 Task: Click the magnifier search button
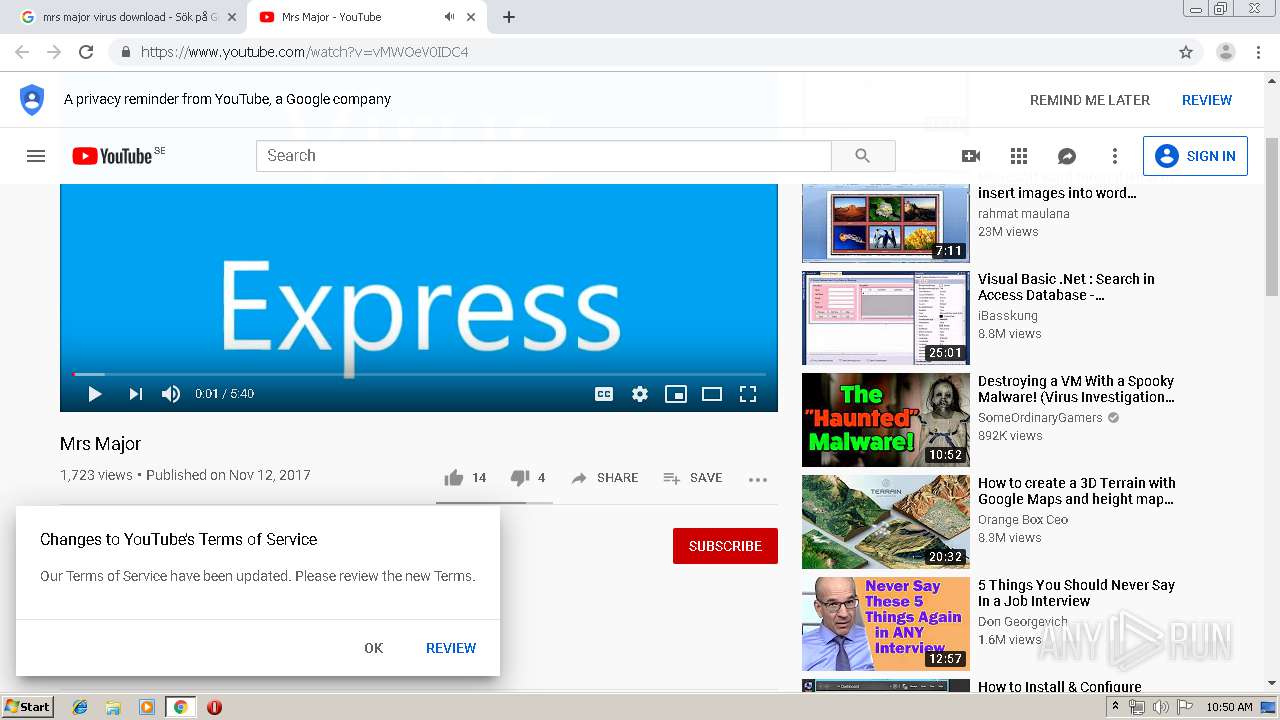click(x=863, y=156)
